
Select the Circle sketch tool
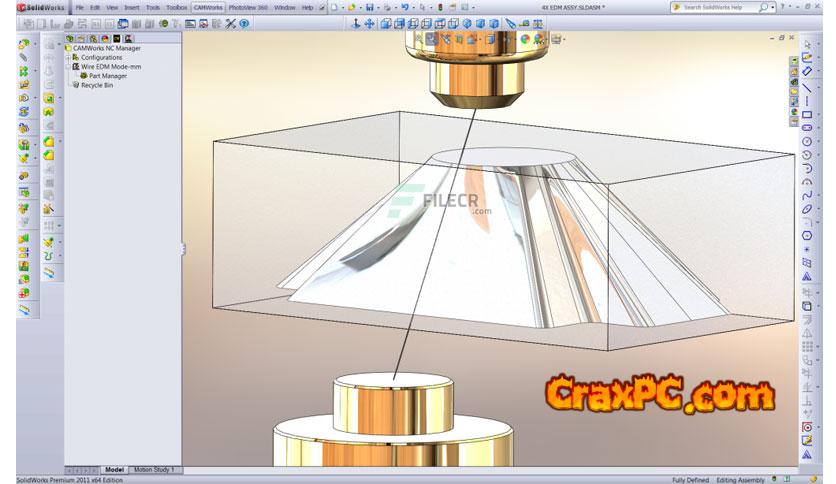click(x=807, y=141)
